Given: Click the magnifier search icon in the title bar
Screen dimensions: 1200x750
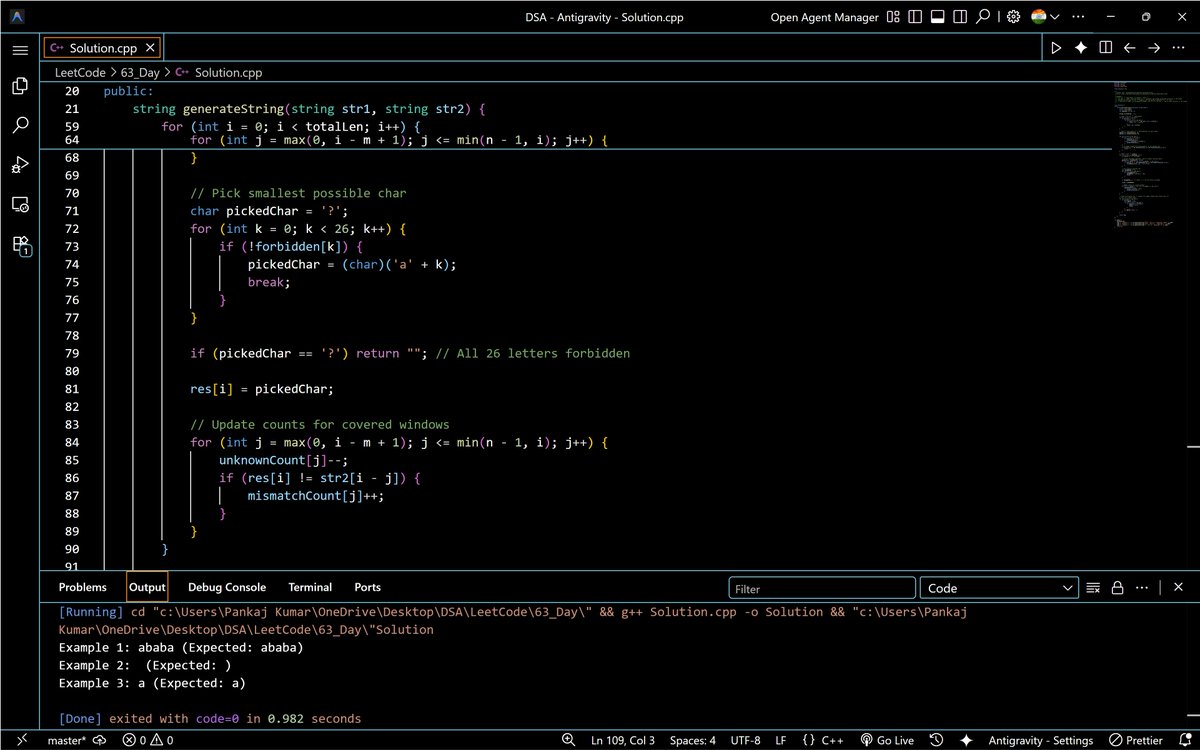Looking at the screenshot, I should (x=984, y=17).
